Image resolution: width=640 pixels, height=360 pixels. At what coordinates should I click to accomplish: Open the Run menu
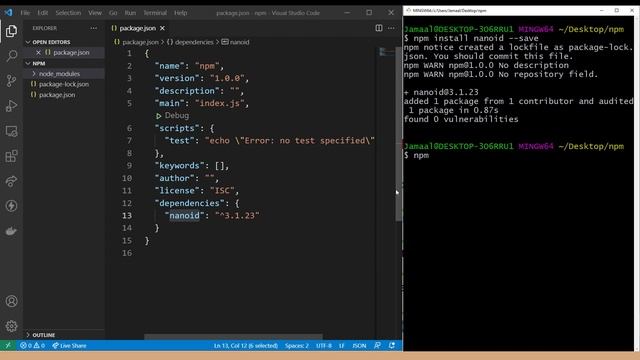click(130, 13)
